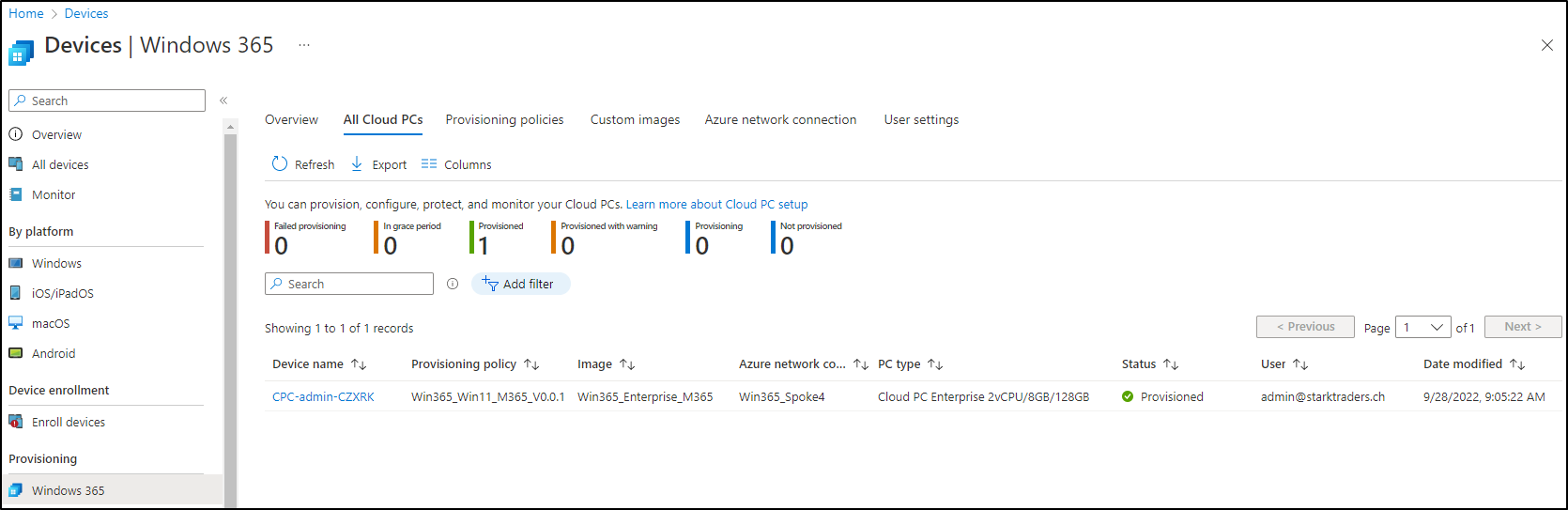This screenshot has width=1568, height=510.
Task: Click the info icon beside Search
Action: [453, 284]
